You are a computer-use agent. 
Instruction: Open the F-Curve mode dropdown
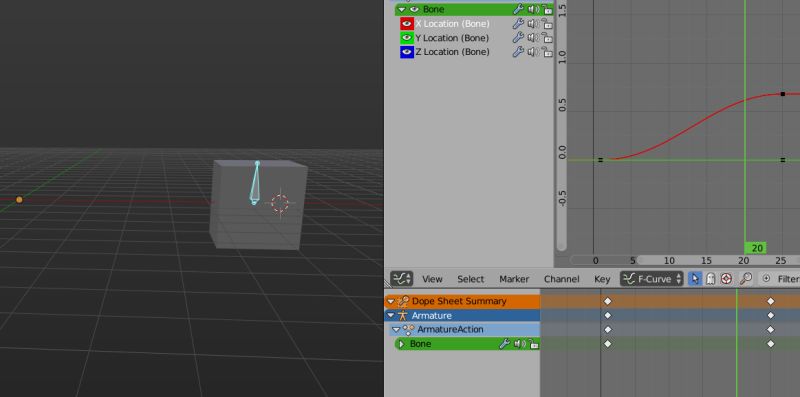652,279
